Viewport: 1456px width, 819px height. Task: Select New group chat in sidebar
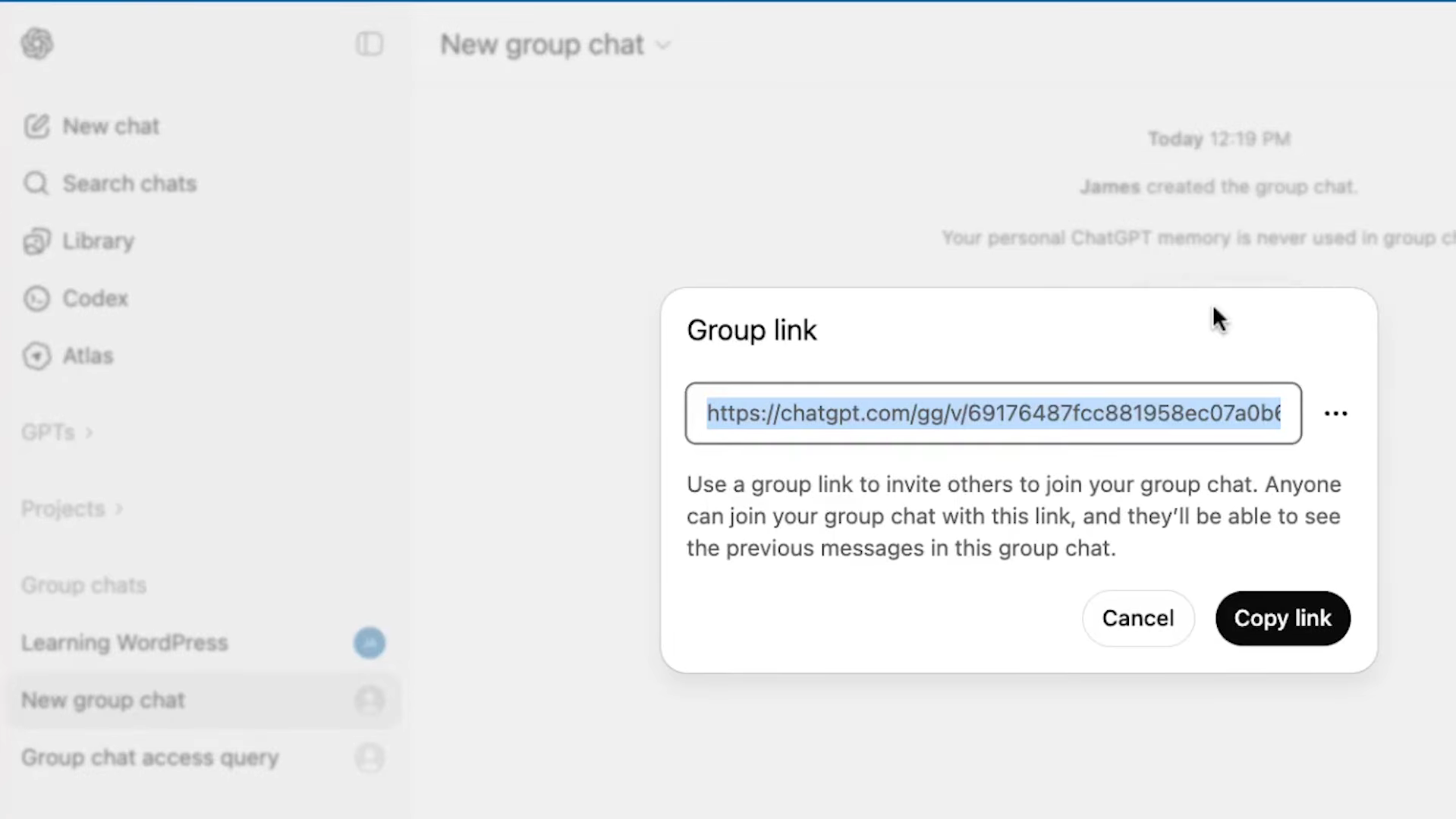pos(103,700)
